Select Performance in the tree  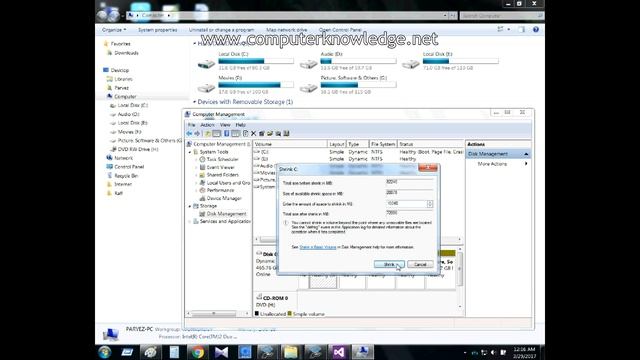[x=220, y=190]
